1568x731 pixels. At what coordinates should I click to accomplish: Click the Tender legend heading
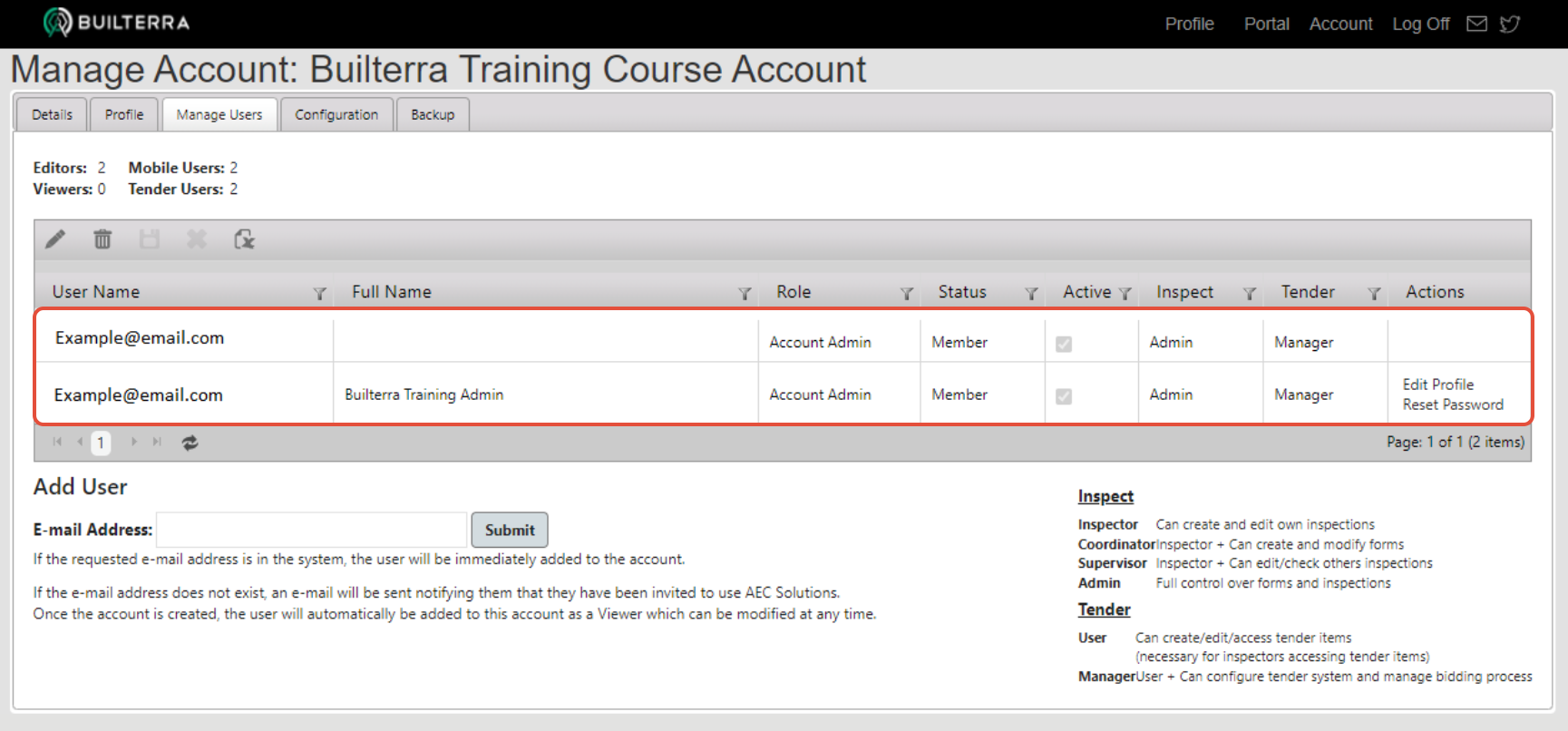[x=1104, y=609]
